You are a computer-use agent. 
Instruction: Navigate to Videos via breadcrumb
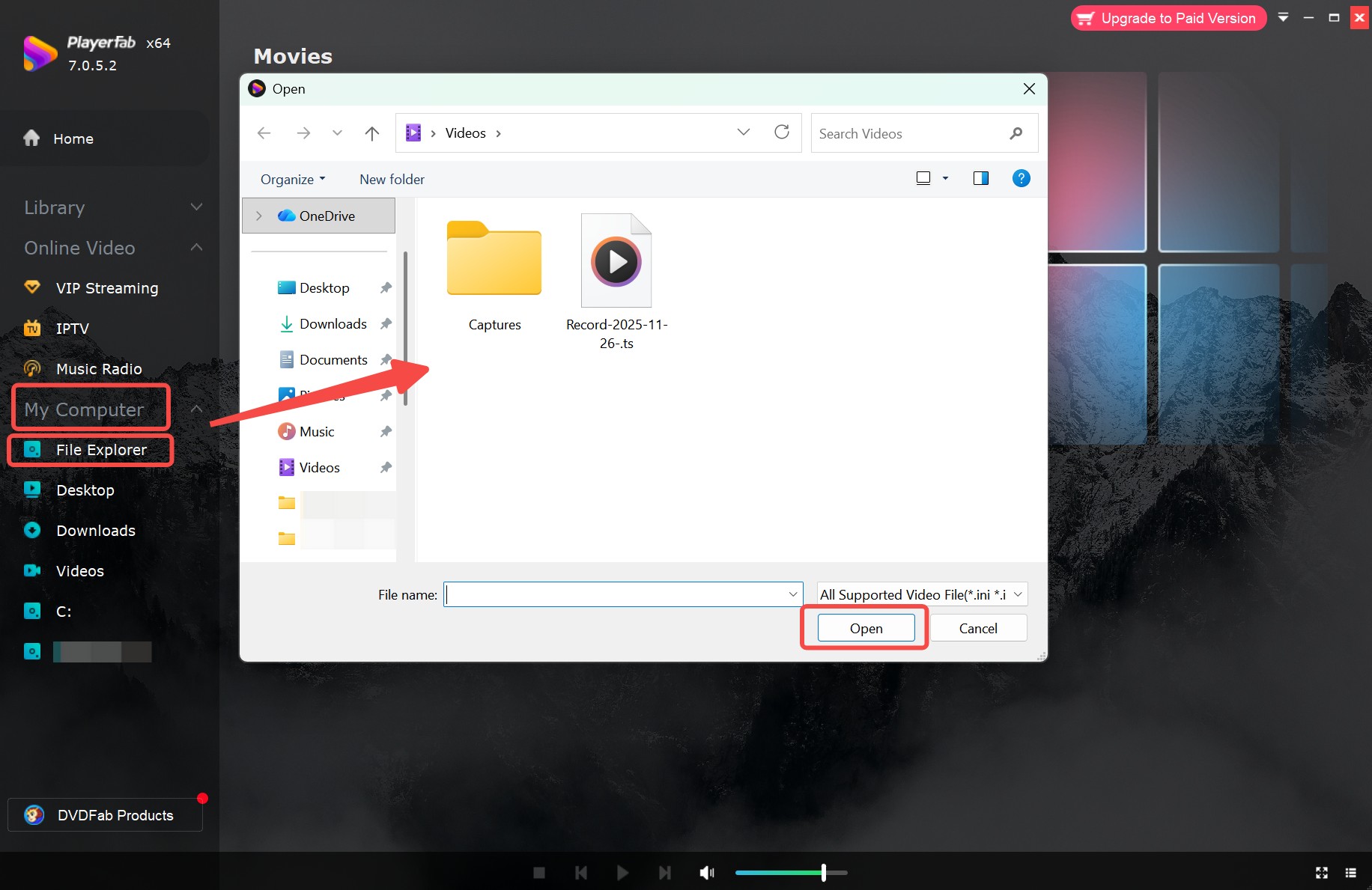[x=465, y=132]
